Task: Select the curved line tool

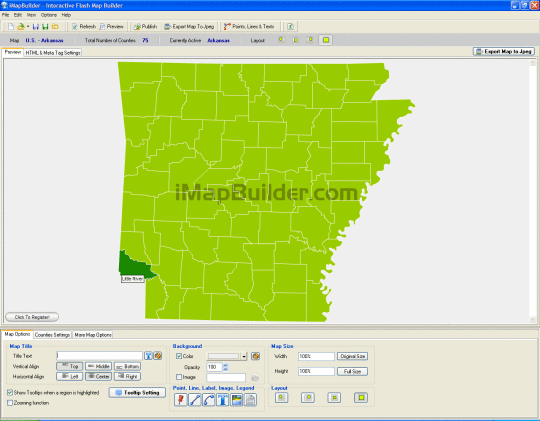Action: [x=208, y=400]
